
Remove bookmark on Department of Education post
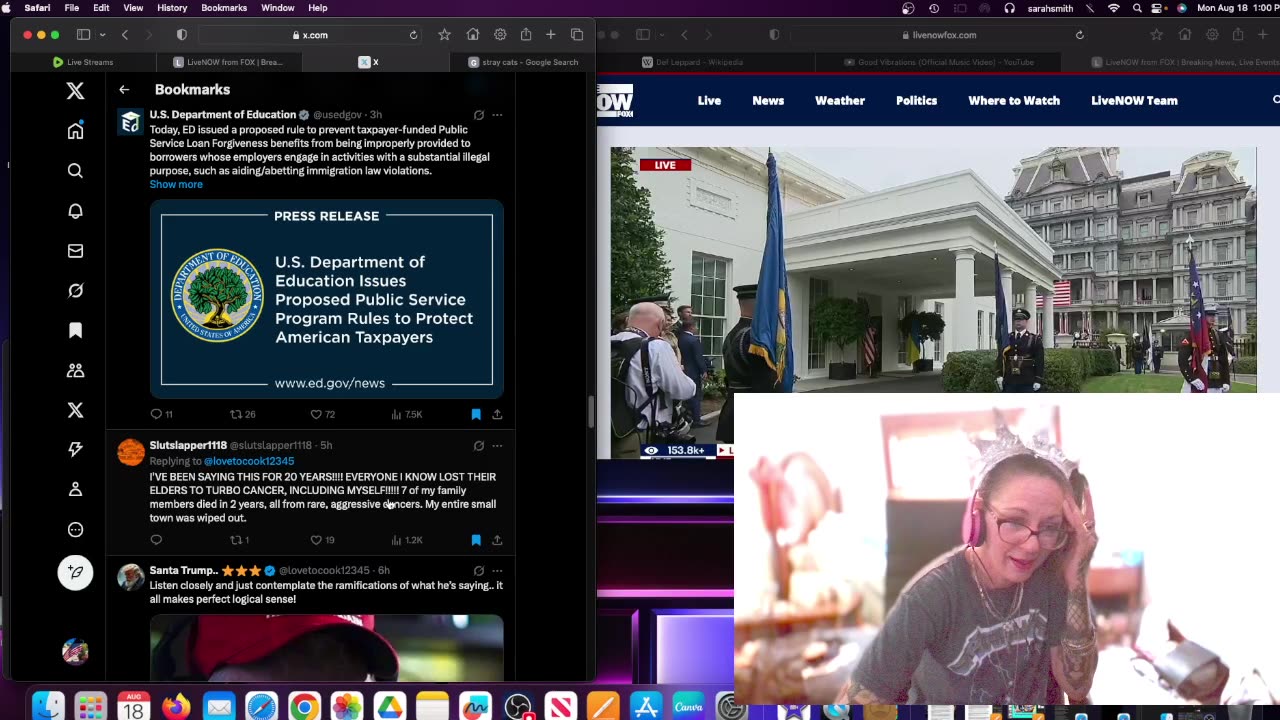click(x=476, y=414)
